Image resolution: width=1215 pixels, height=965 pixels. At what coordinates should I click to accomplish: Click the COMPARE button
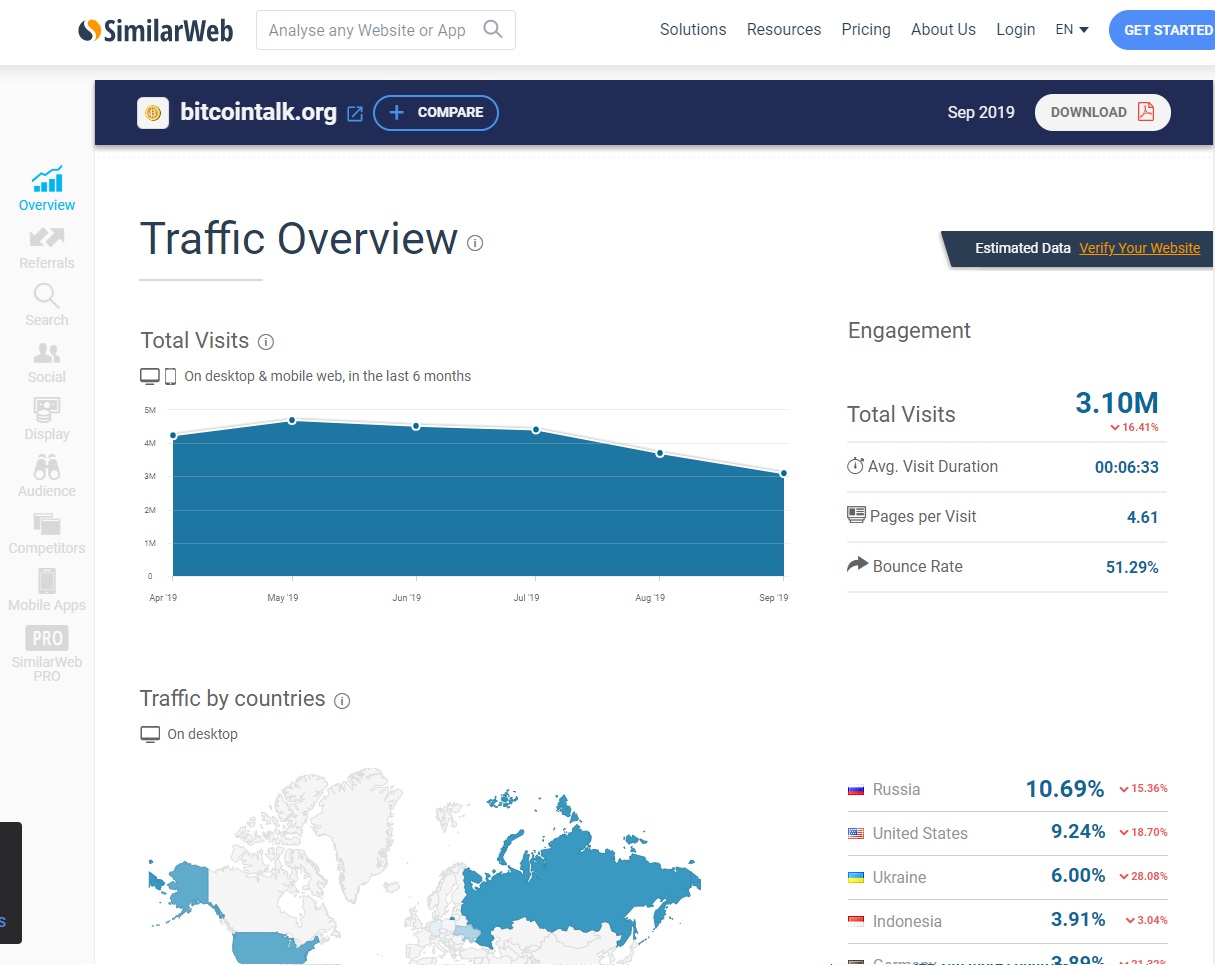(436, 113)
